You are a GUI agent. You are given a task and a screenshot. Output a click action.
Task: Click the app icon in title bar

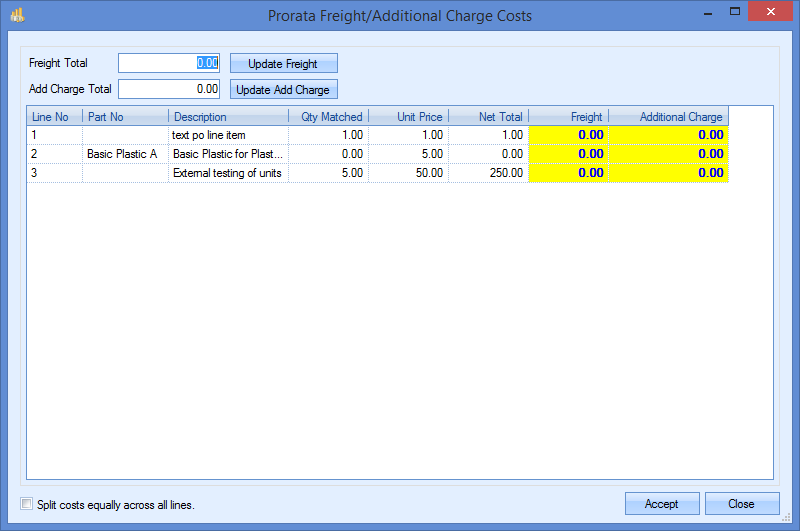click(16, 15)
